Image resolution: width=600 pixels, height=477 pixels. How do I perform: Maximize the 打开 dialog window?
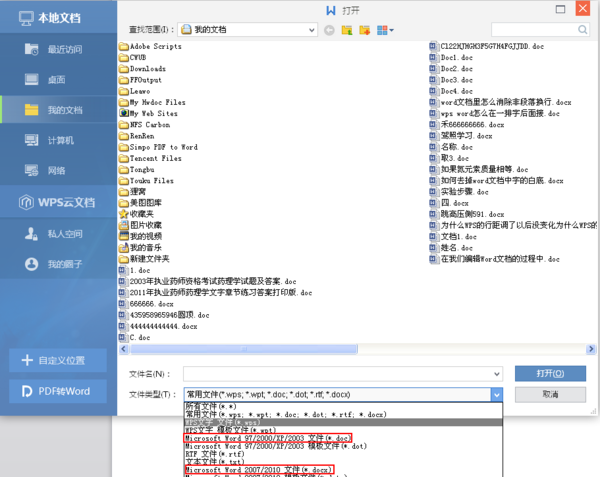pos(560,9)
